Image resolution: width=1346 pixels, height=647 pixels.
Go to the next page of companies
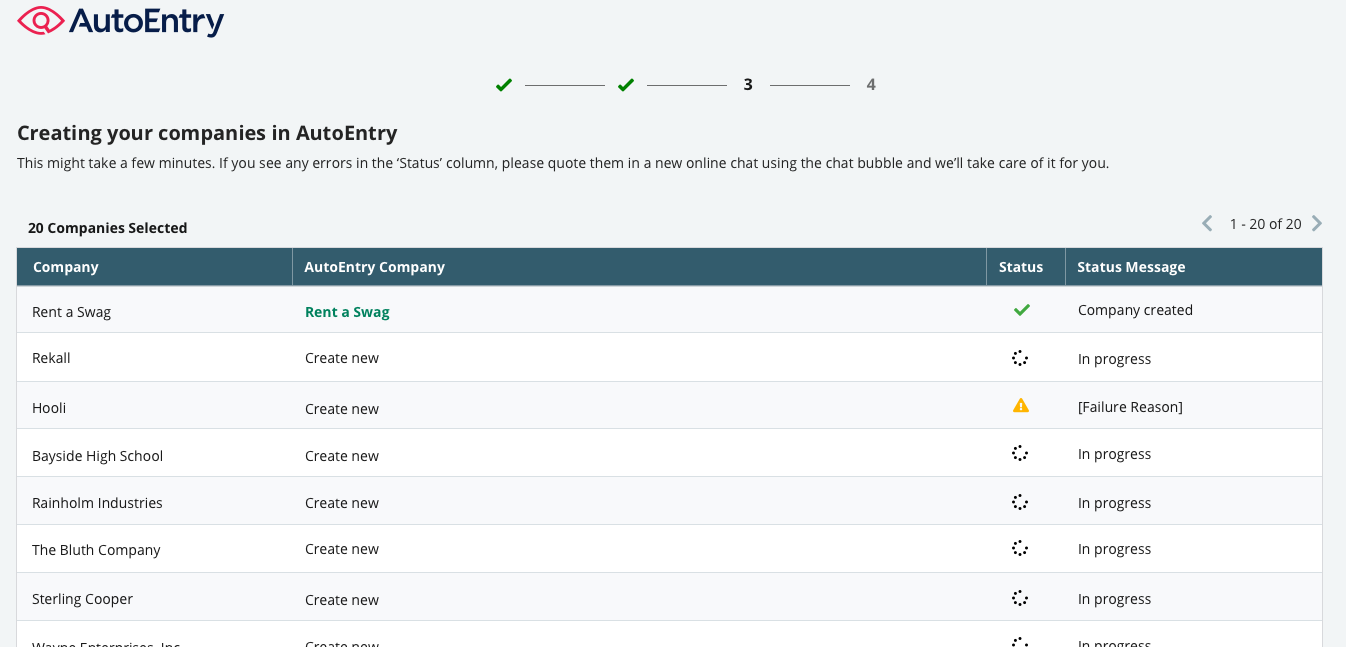point(1317,223)
